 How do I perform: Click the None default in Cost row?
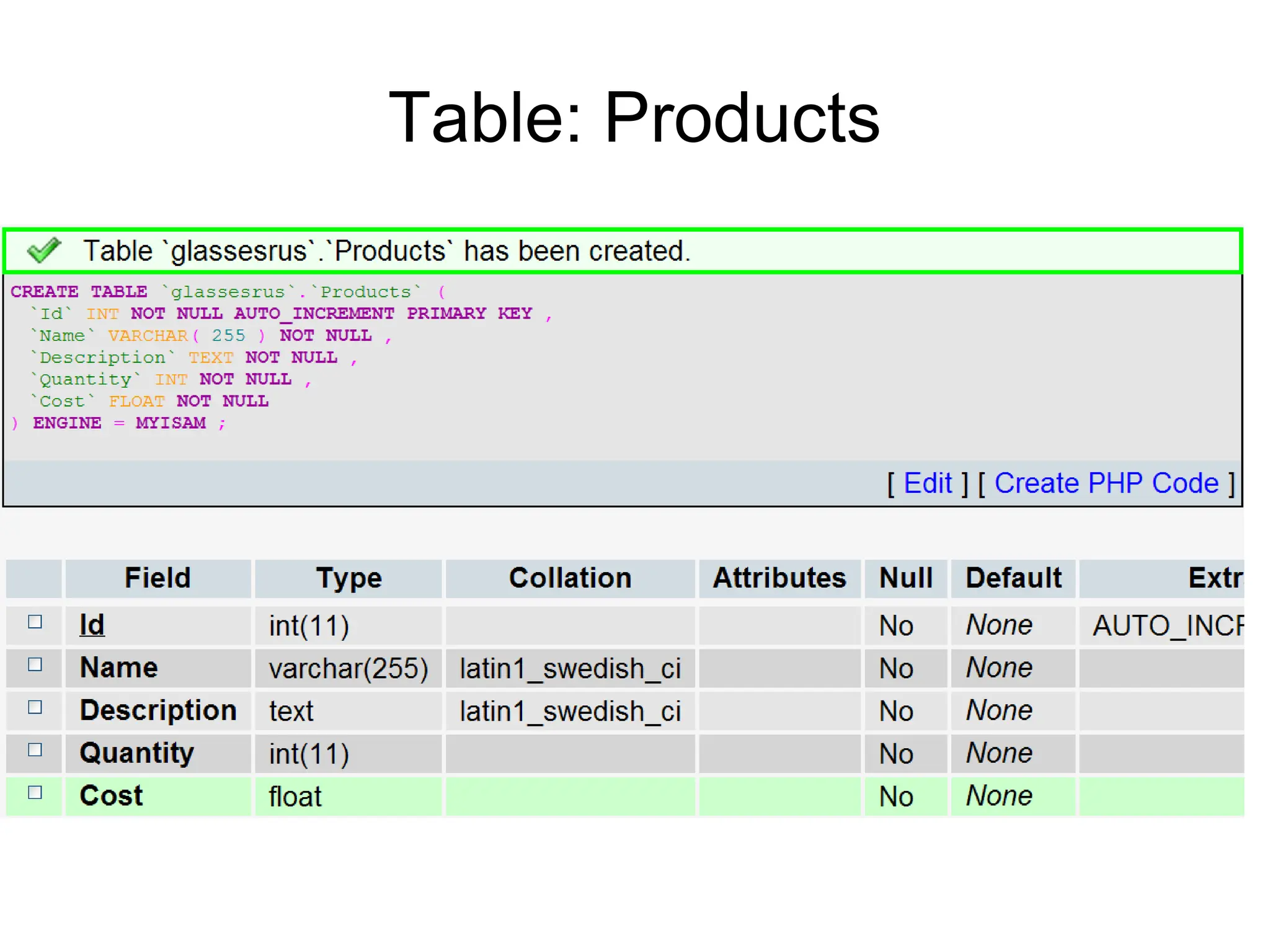999,796
